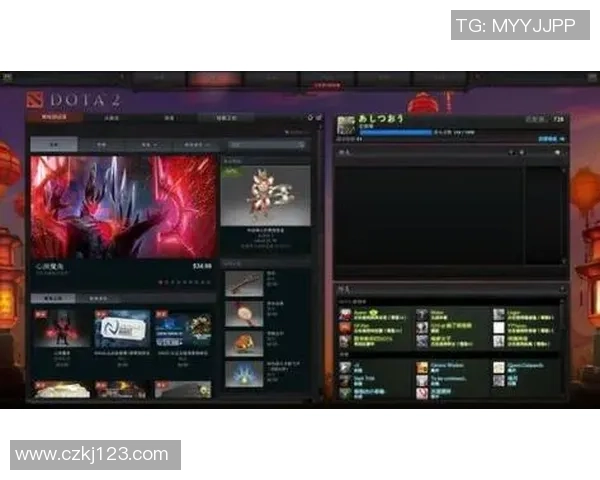This screenshot has width=600, height=480.
Task: Click the player avatar next to the green username
Action: pos(346,125)
